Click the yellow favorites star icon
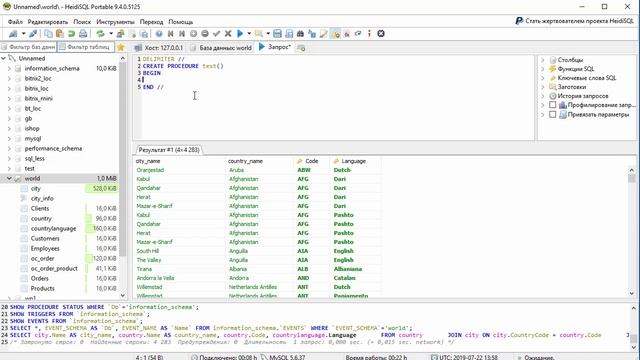This screenshot has height=360, width=640. pos(120,47)
